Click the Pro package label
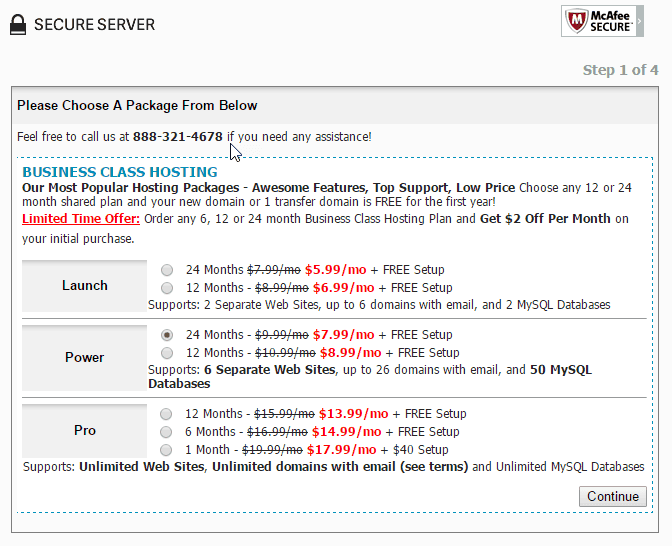672x546 pixels. (84, 430)
